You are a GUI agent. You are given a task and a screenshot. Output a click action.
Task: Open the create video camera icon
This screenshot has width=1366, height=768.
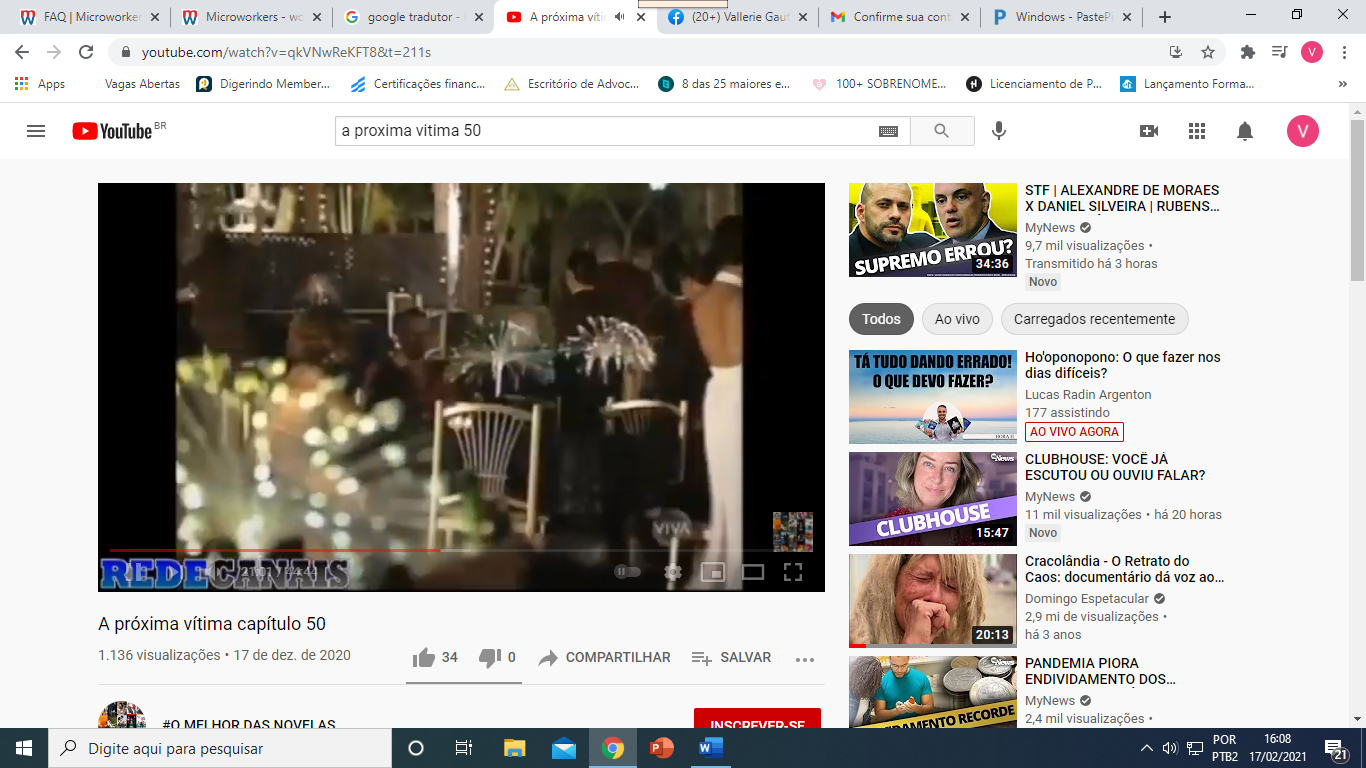[x=1149, y=131]
